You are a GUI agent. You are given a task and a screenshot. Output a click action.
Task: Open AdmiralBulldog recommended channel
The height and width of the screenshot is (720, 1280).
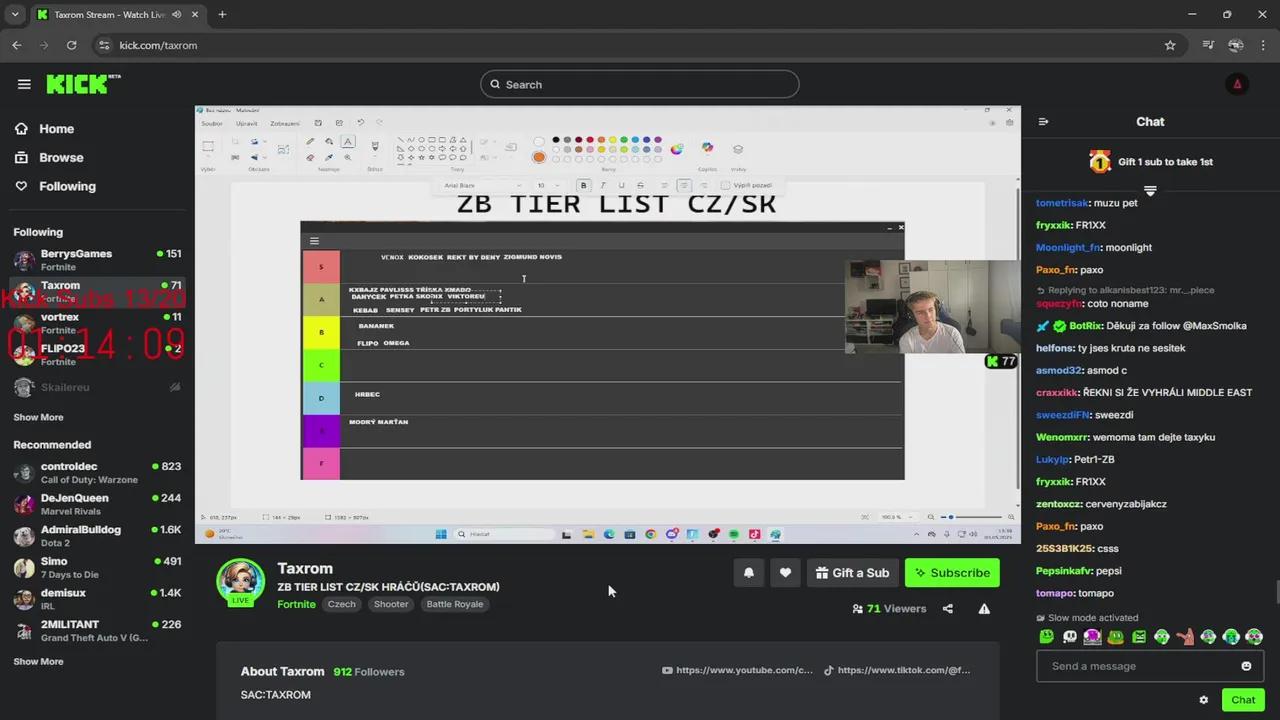tap(97, 536)
